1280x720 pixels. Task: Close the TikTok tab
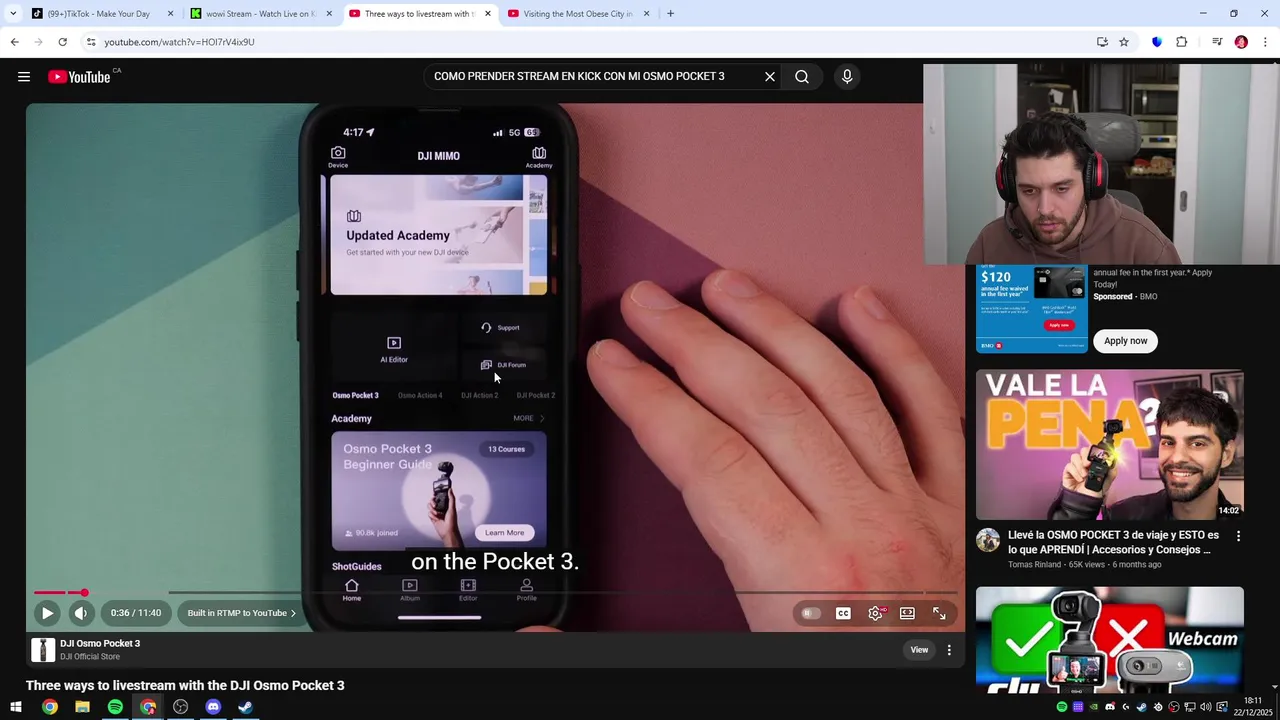[170, 14]
